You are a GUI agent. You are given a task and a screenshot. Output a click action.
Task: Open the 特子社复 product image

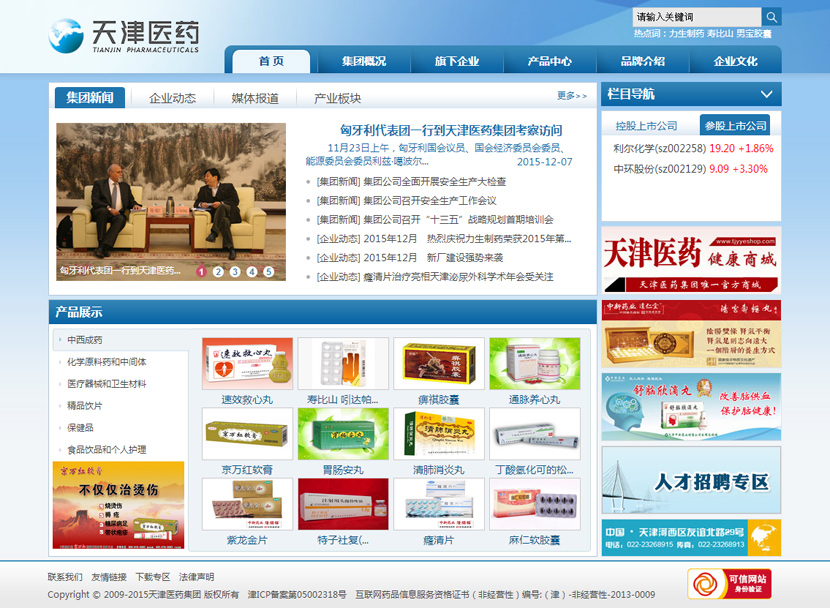(343, 504)
